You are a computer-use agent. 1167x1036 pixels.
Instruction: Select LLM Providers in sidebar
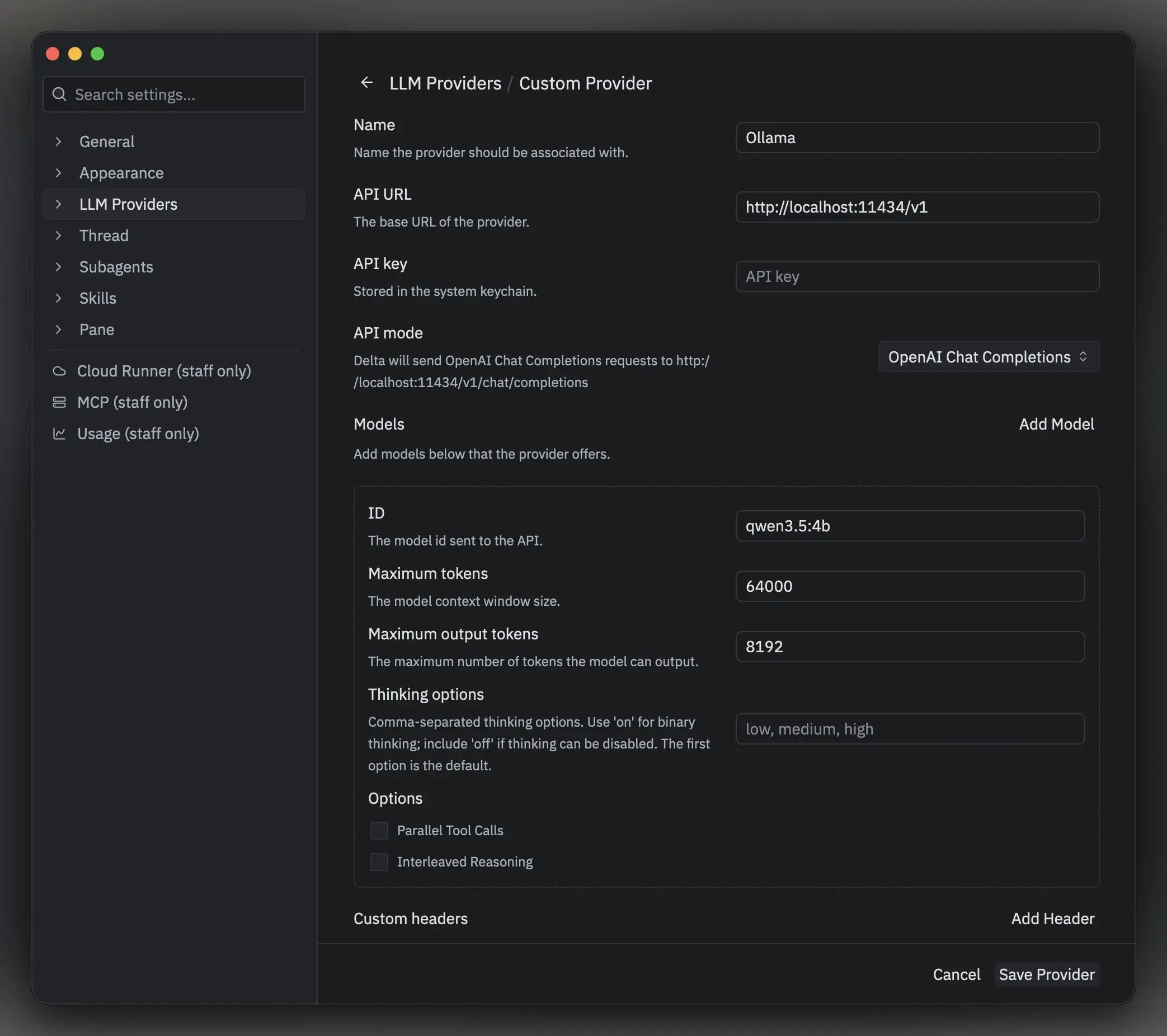click(173, 204)
